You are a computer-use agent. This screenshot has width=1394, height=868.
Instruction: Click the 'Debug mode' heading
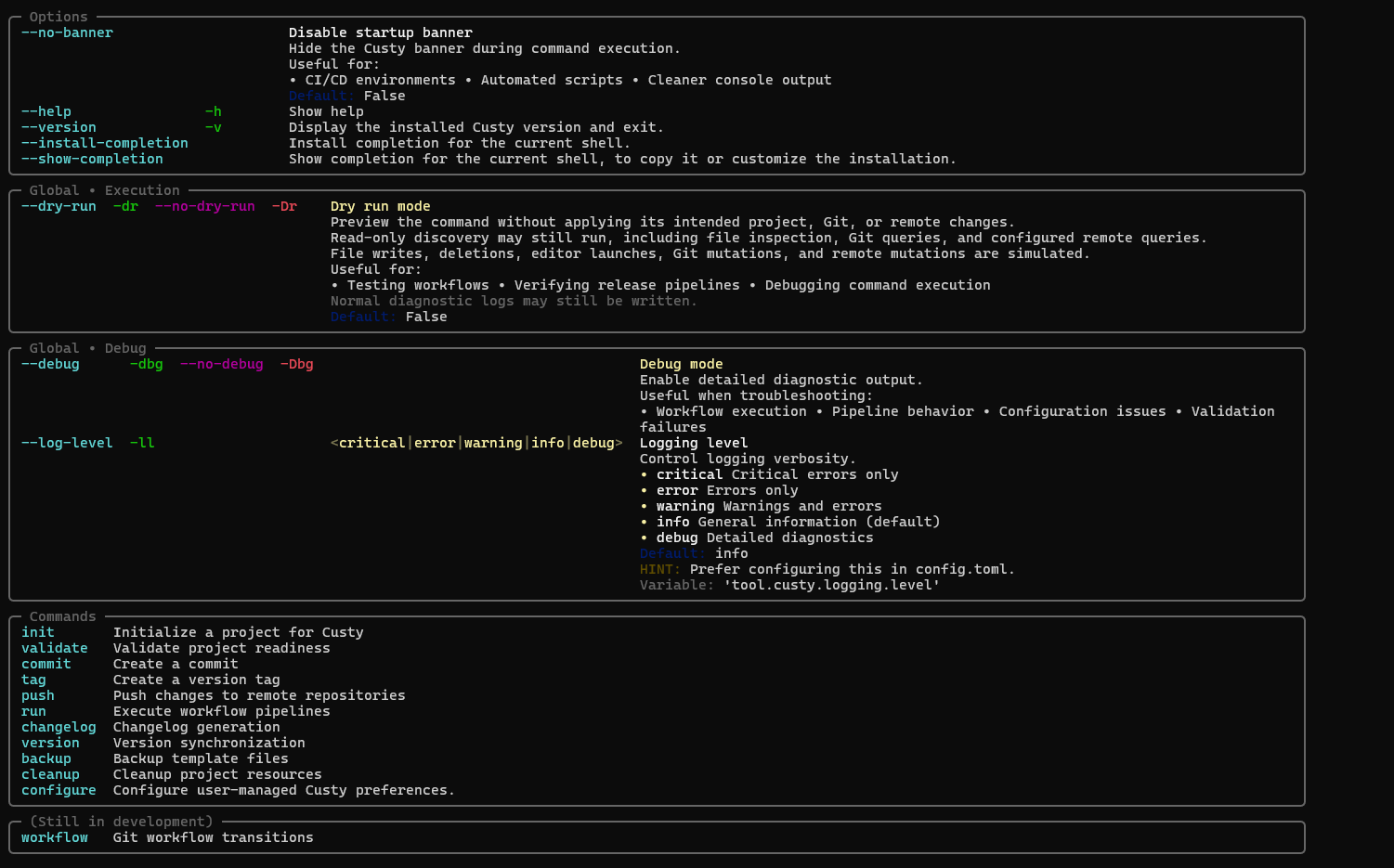coord(682,364)
